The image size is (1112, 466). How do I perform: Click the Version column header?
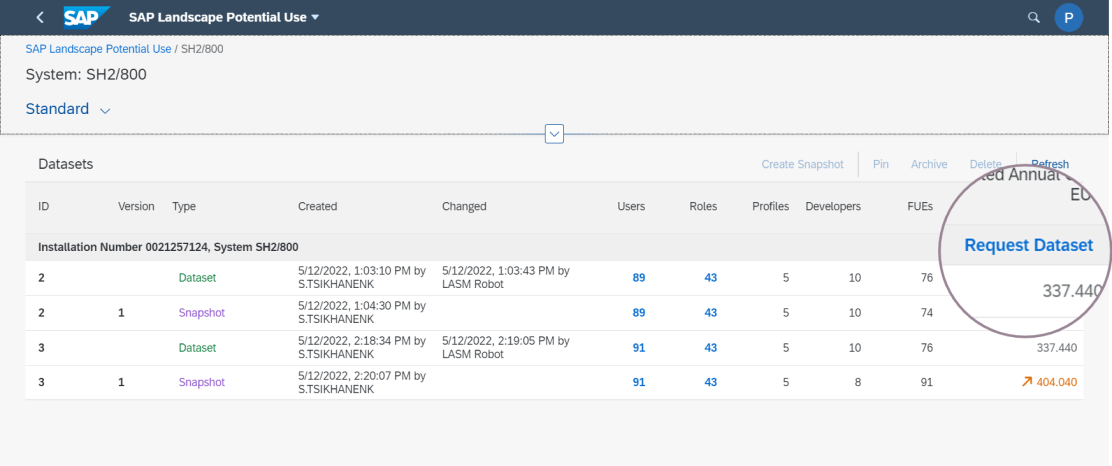pyautogui.click(x=136, y=206)
